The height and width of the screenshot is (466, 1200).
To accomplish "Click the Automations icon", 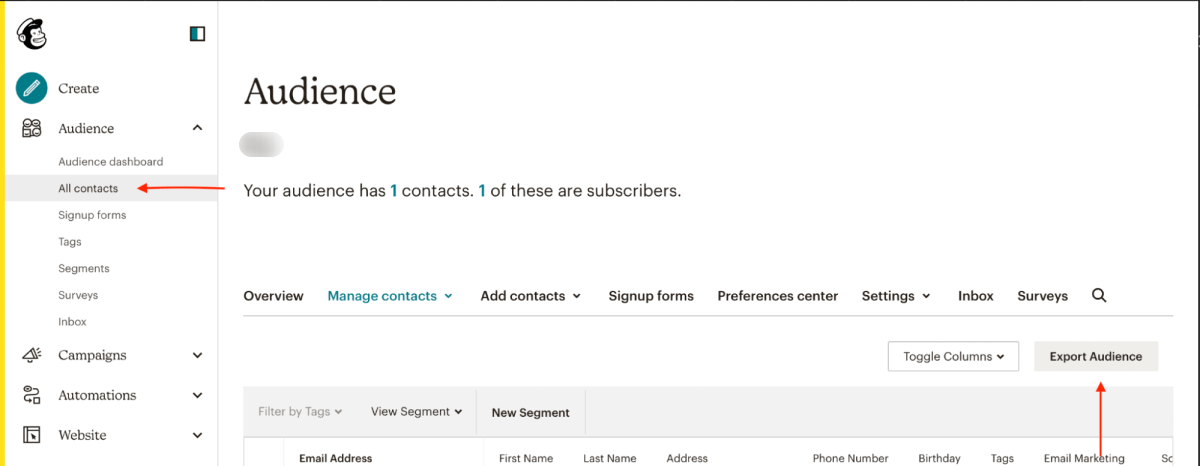I will point(32,395).
